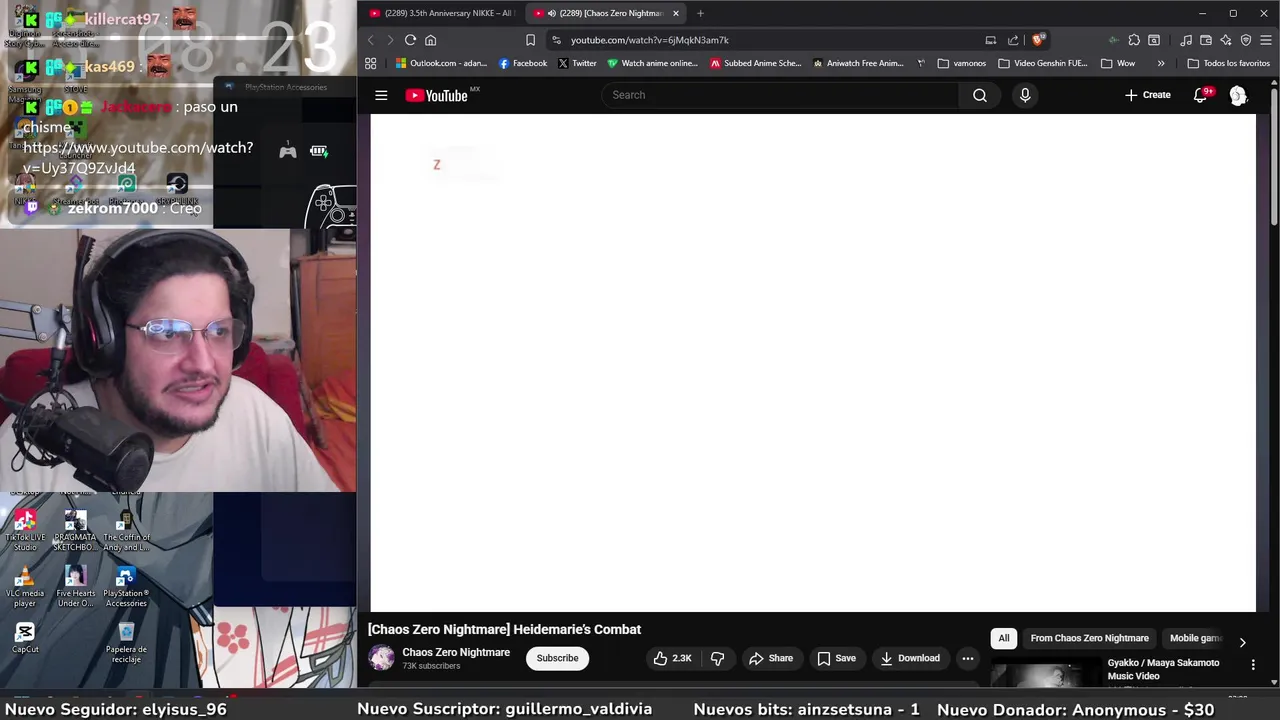Click the YouTube search input field

pos(780,95)
